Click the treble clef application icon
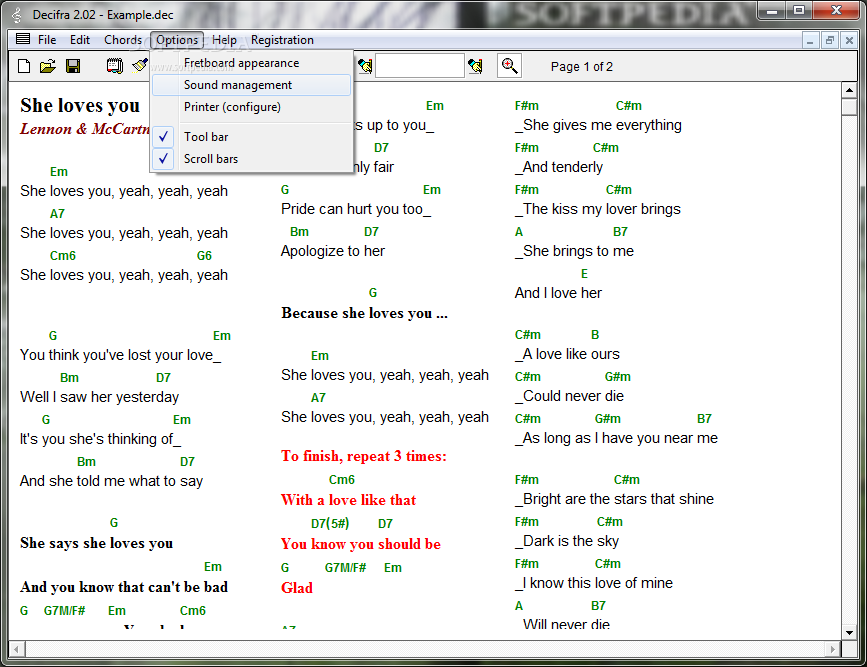 [17, 15]
